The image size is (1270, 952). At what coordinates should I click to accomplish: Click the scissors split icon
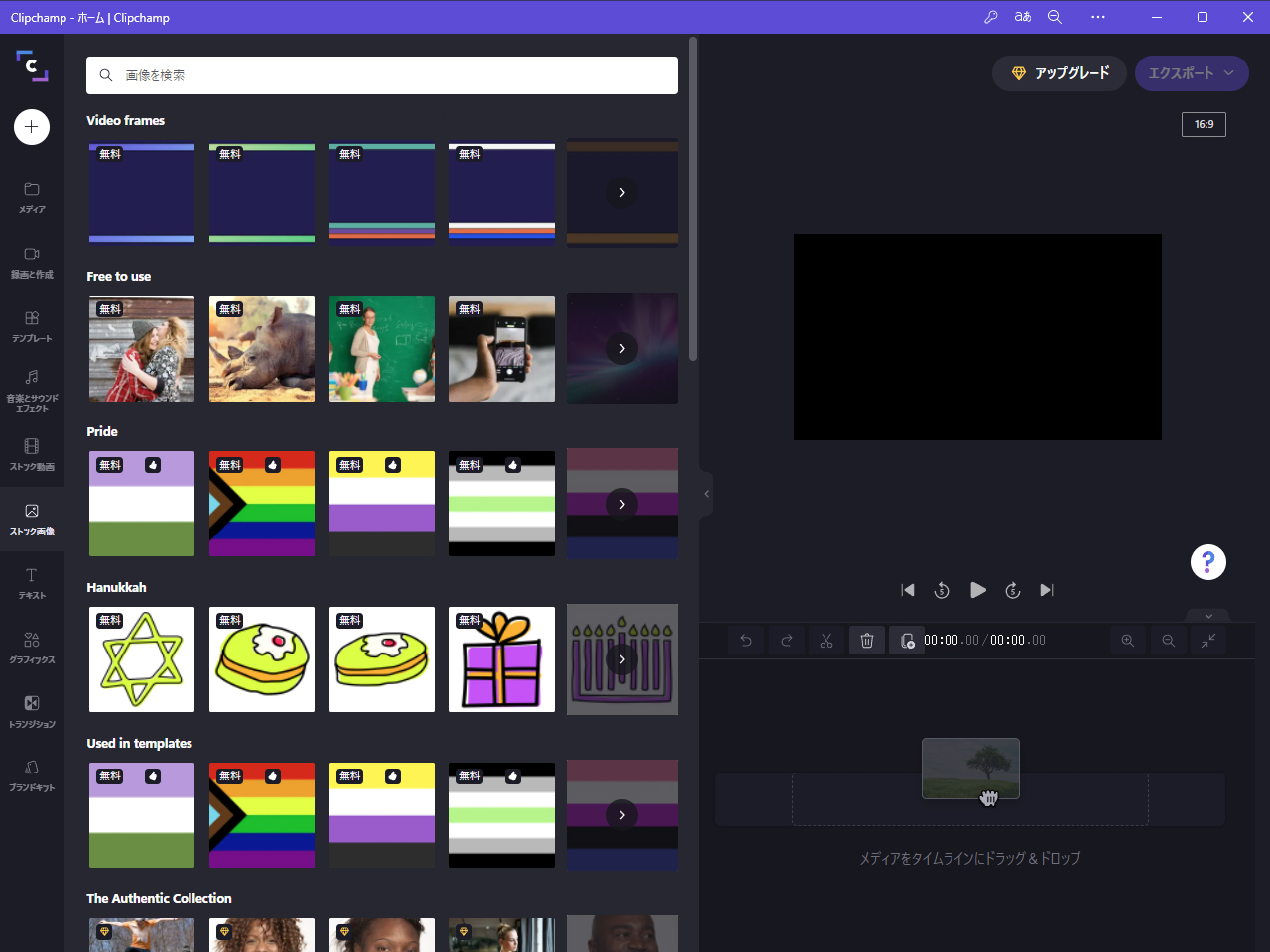click(x=826, y=641)
